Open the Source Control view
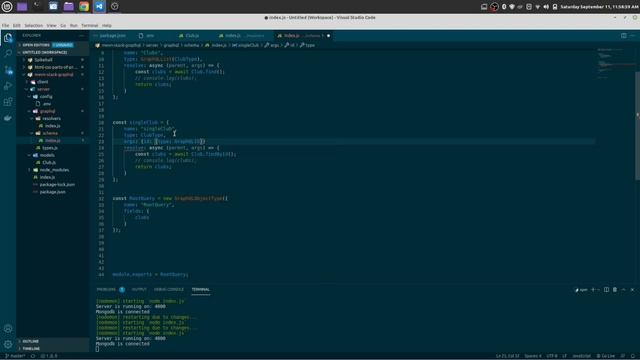The image size is (640, 360). coord(8,70)
